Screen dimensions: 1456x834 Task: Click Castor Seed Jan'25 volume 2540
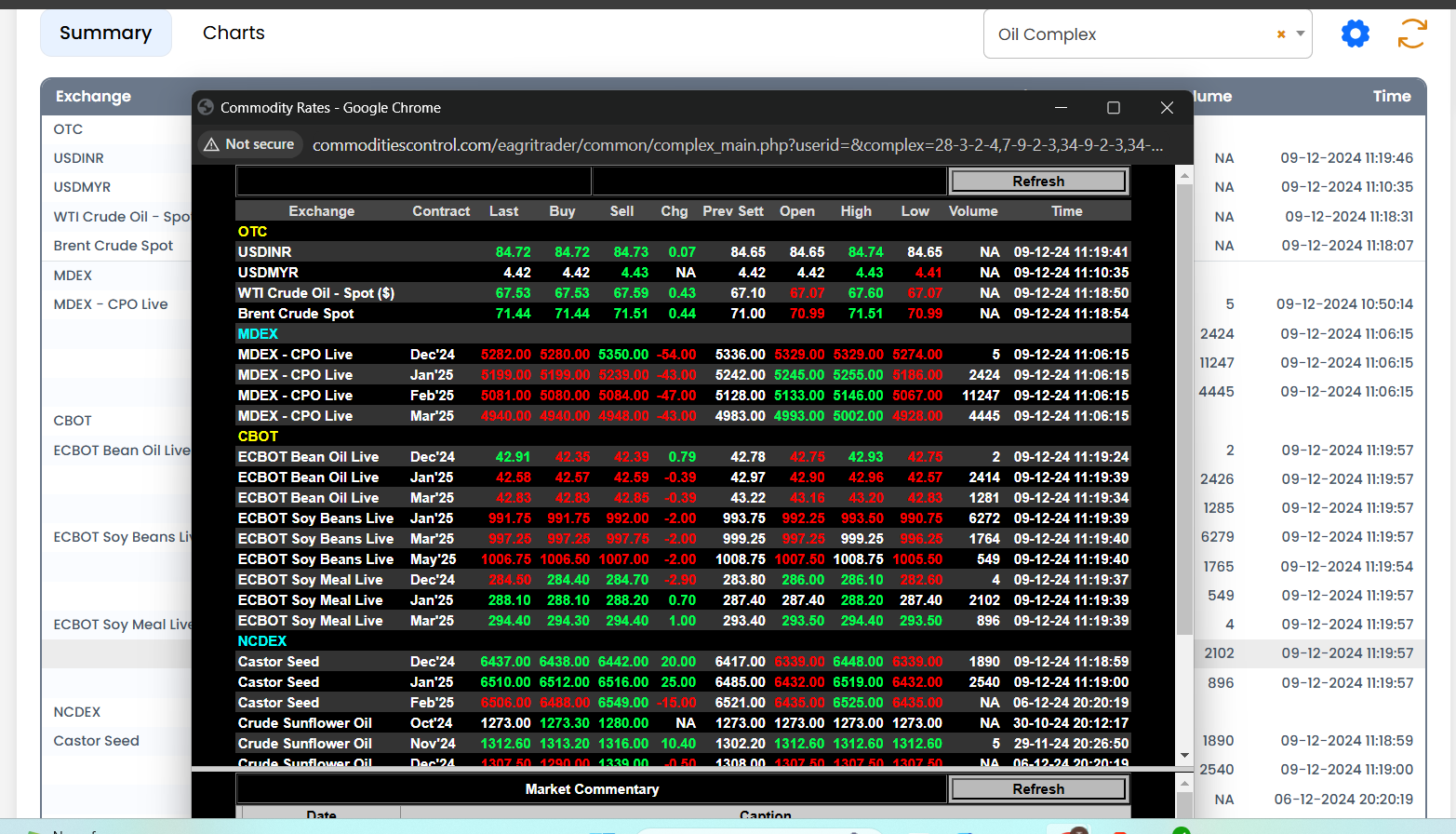[984, 682]
